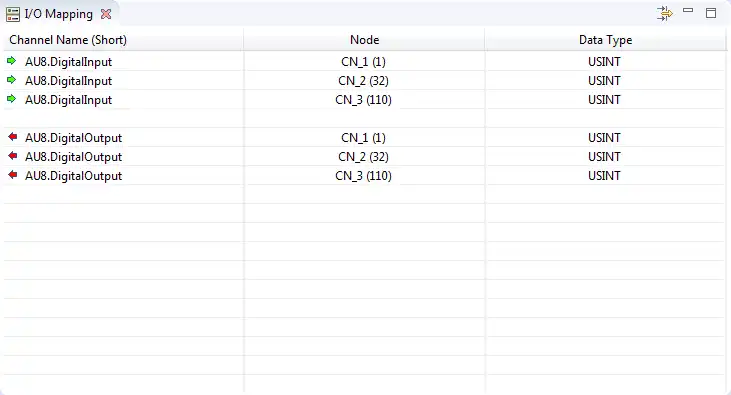Click CN_1 (1) node of DigitalInput
The width and height of the screenshot is (731, 395).
(x=364, y=62)
